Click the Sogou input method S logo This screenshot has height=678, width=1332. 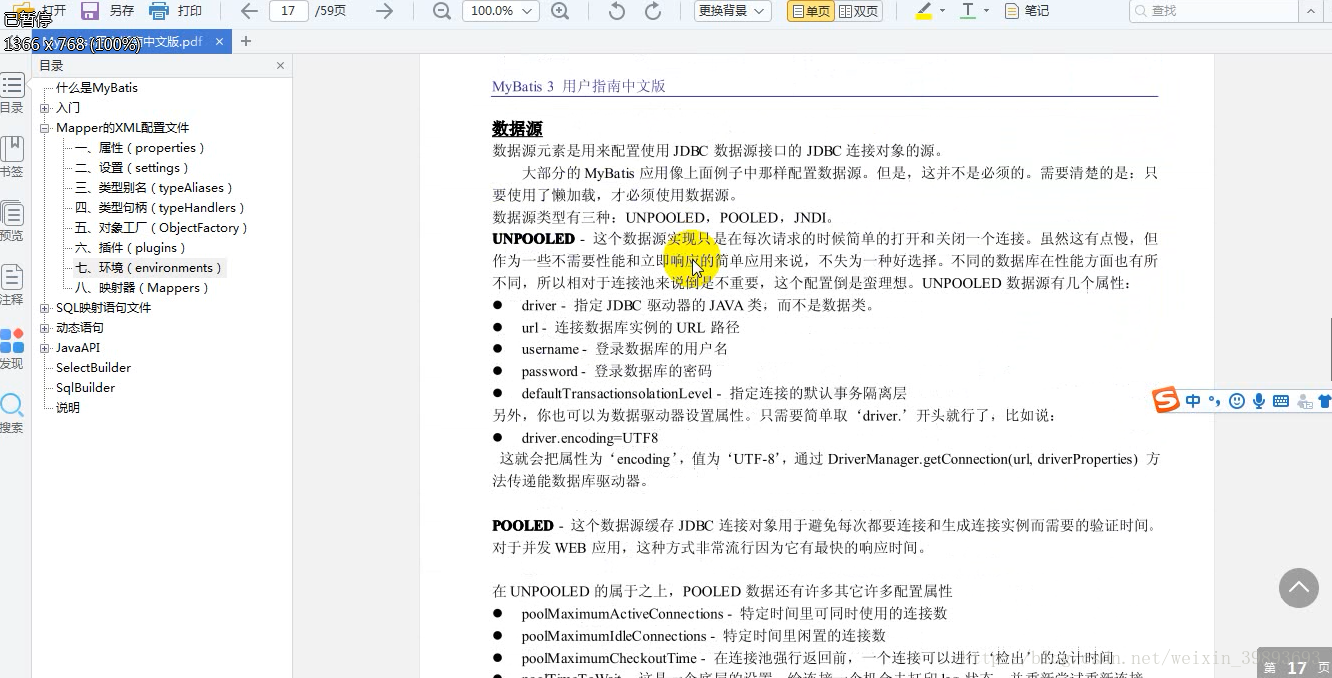point(1166,401)
